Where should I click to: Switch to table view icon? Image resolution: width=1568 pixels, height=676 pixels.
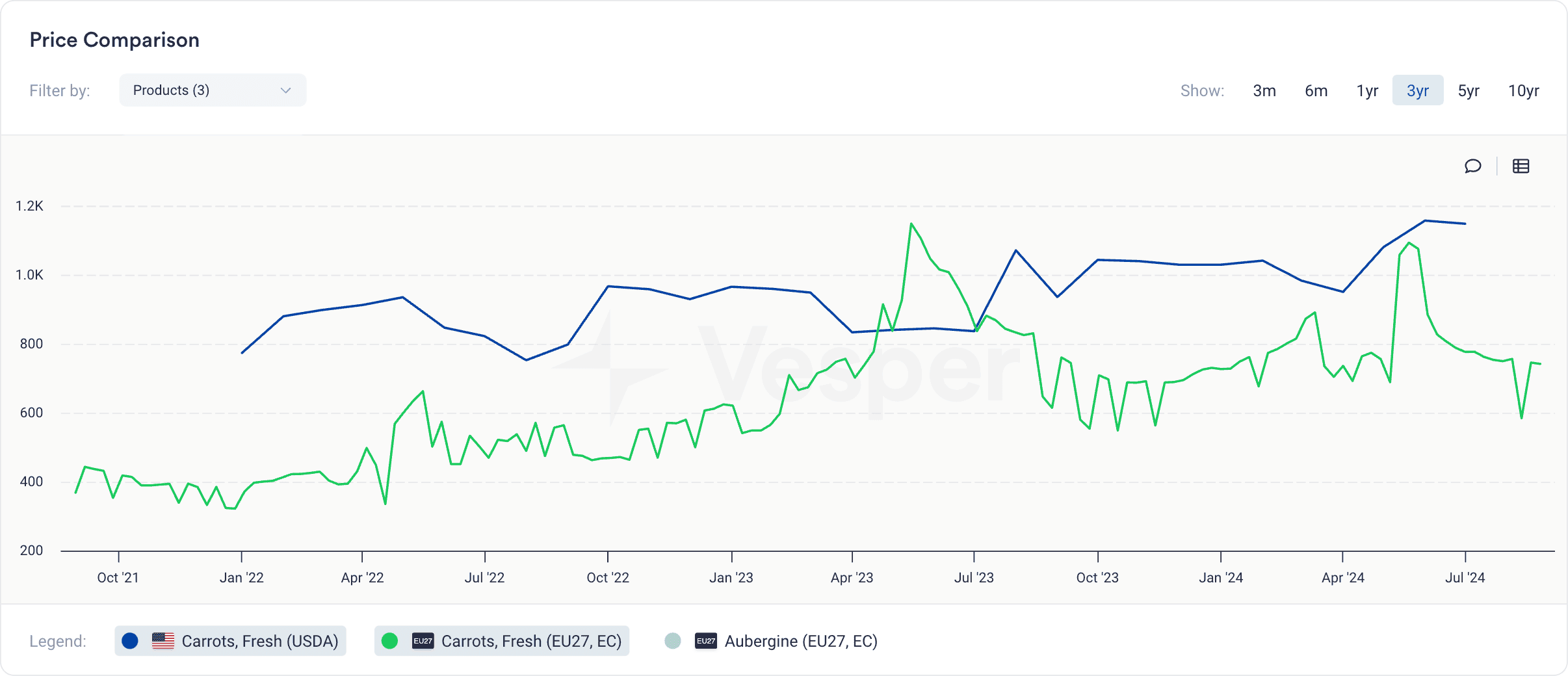point(1521,166)
